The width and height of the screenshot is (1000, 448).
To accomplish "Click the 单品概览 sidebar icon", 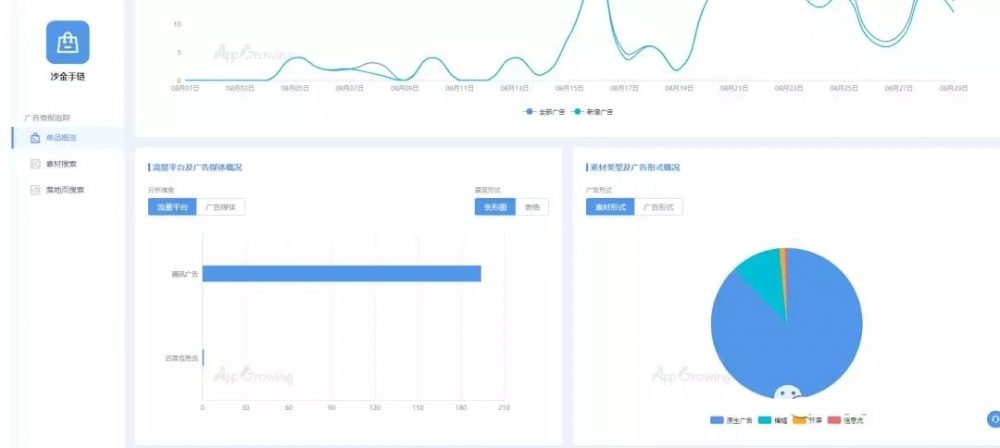I will click(x=35, y=138).
